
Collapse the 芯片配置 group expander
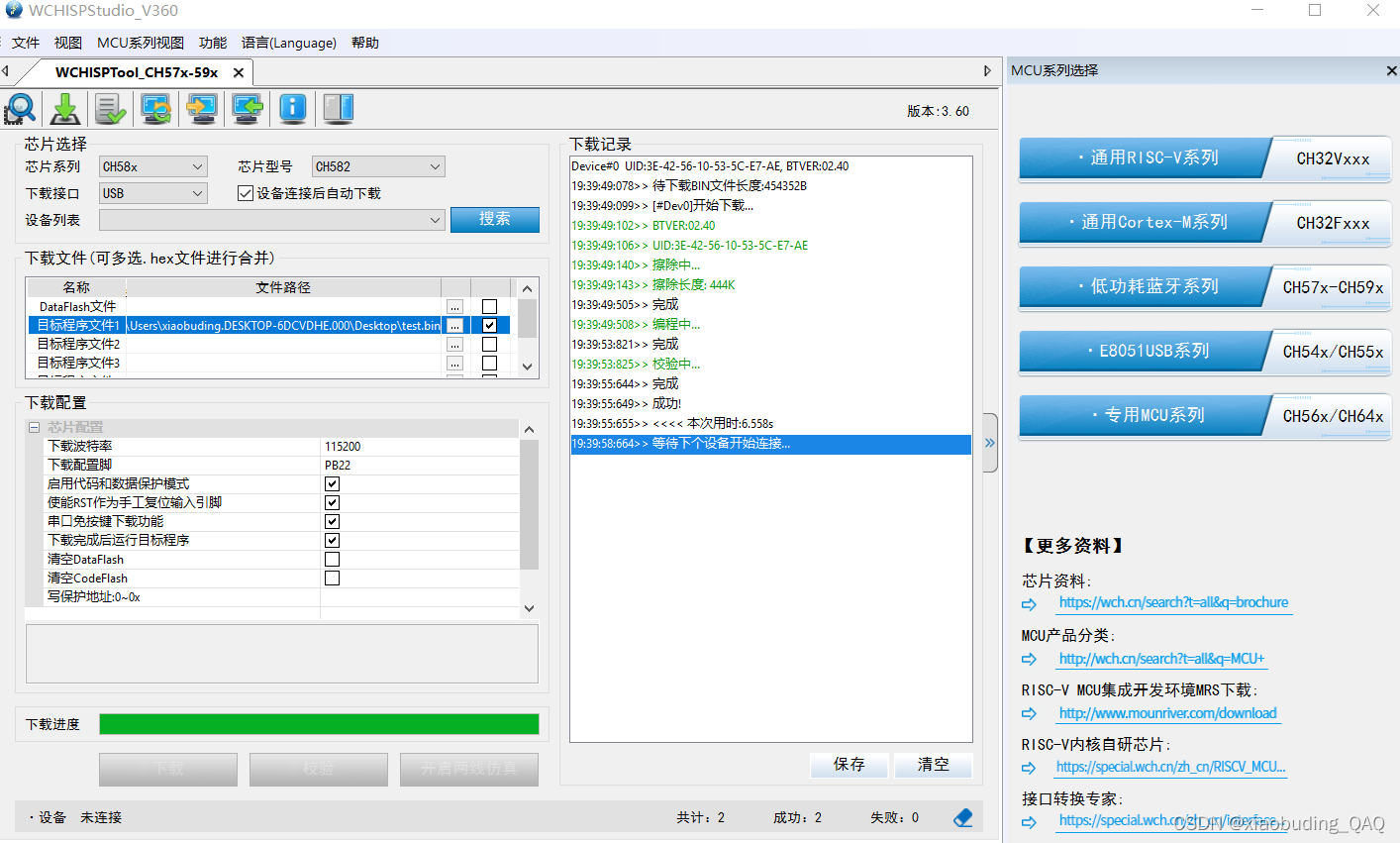click(x=34, y=428)
